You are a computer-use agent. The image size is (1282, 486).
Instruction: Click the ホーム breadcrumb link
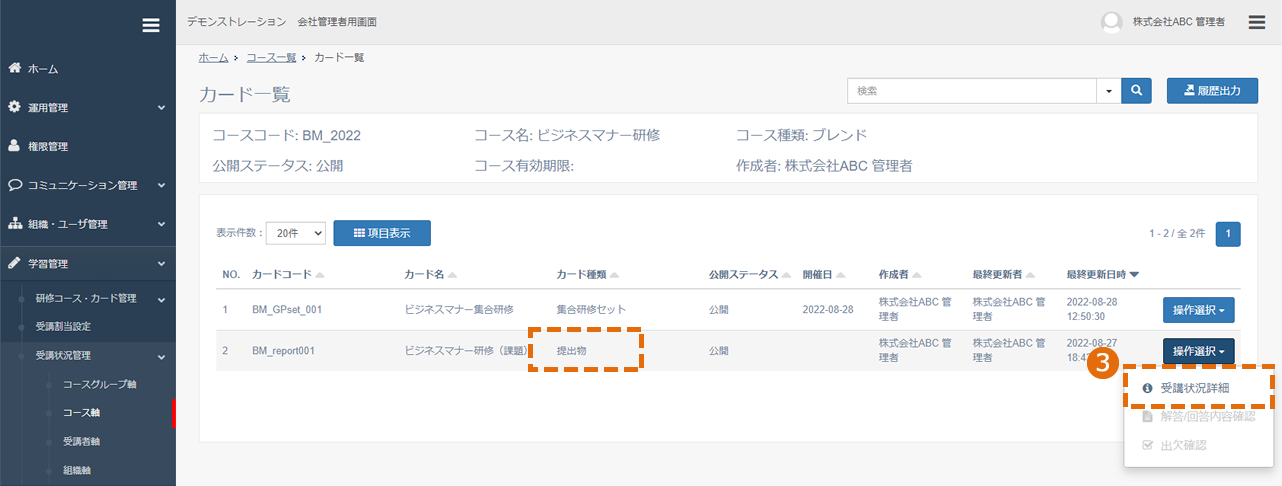[x=213, y=58]
